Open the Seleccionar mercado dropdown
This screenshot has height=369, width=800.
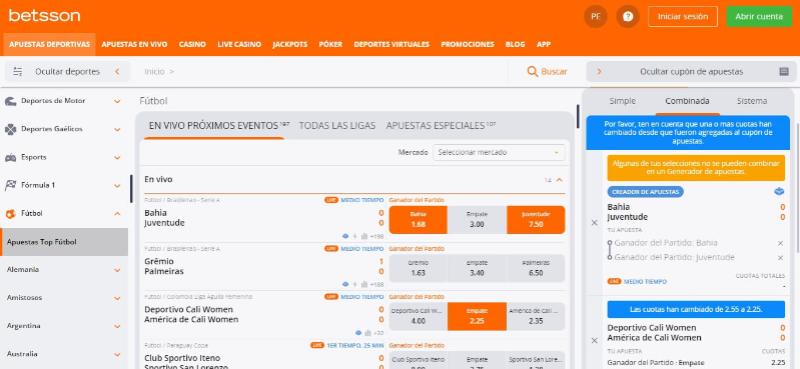click(498, 152)
